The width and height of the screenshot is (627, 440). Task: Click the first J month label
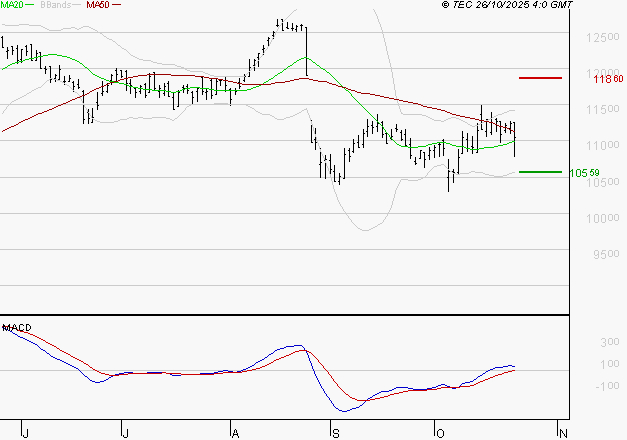click(25, 434)
